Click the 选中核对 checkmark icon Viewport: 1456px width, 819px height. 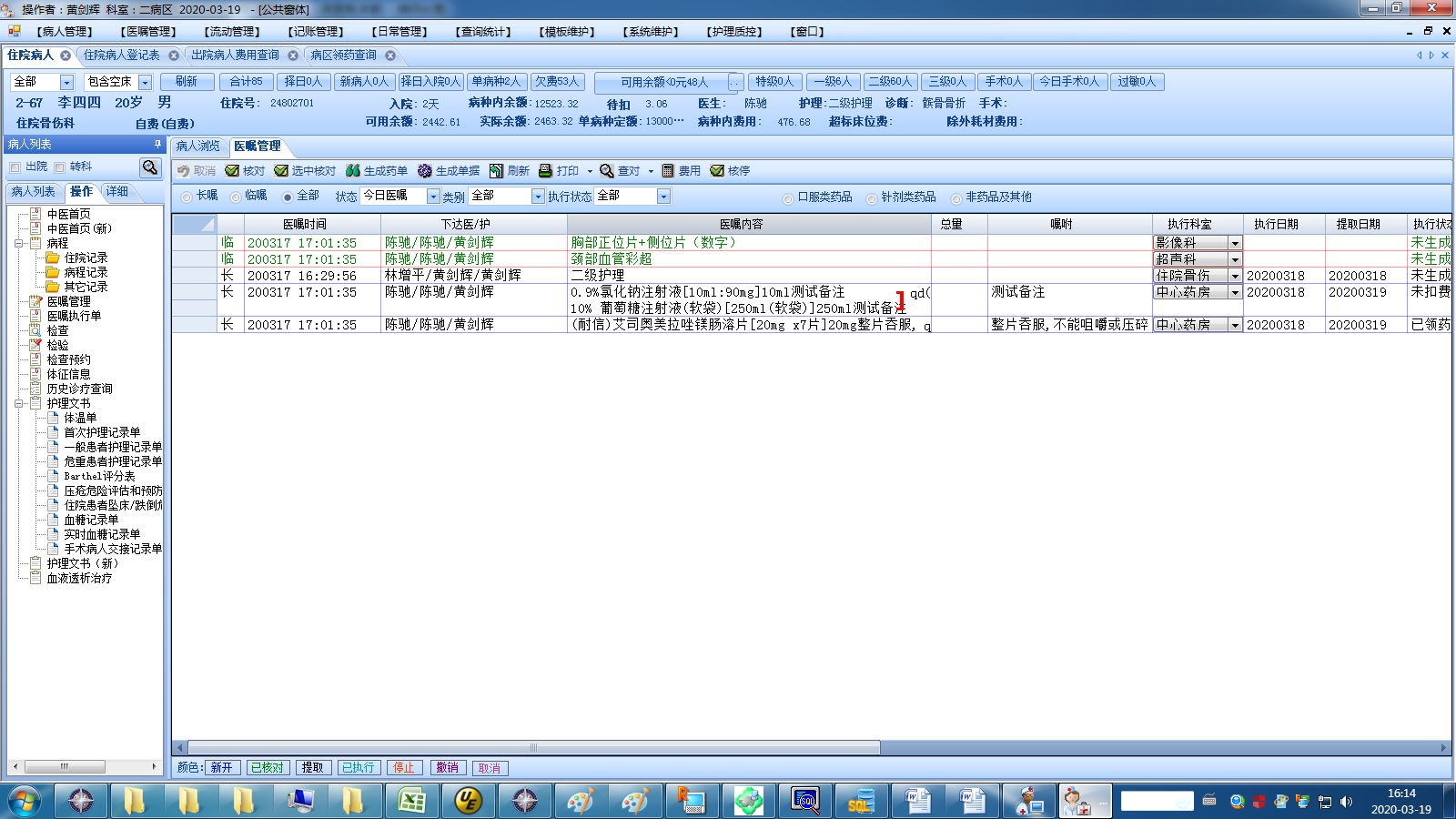pyautogui.click(x=281, y=171)
